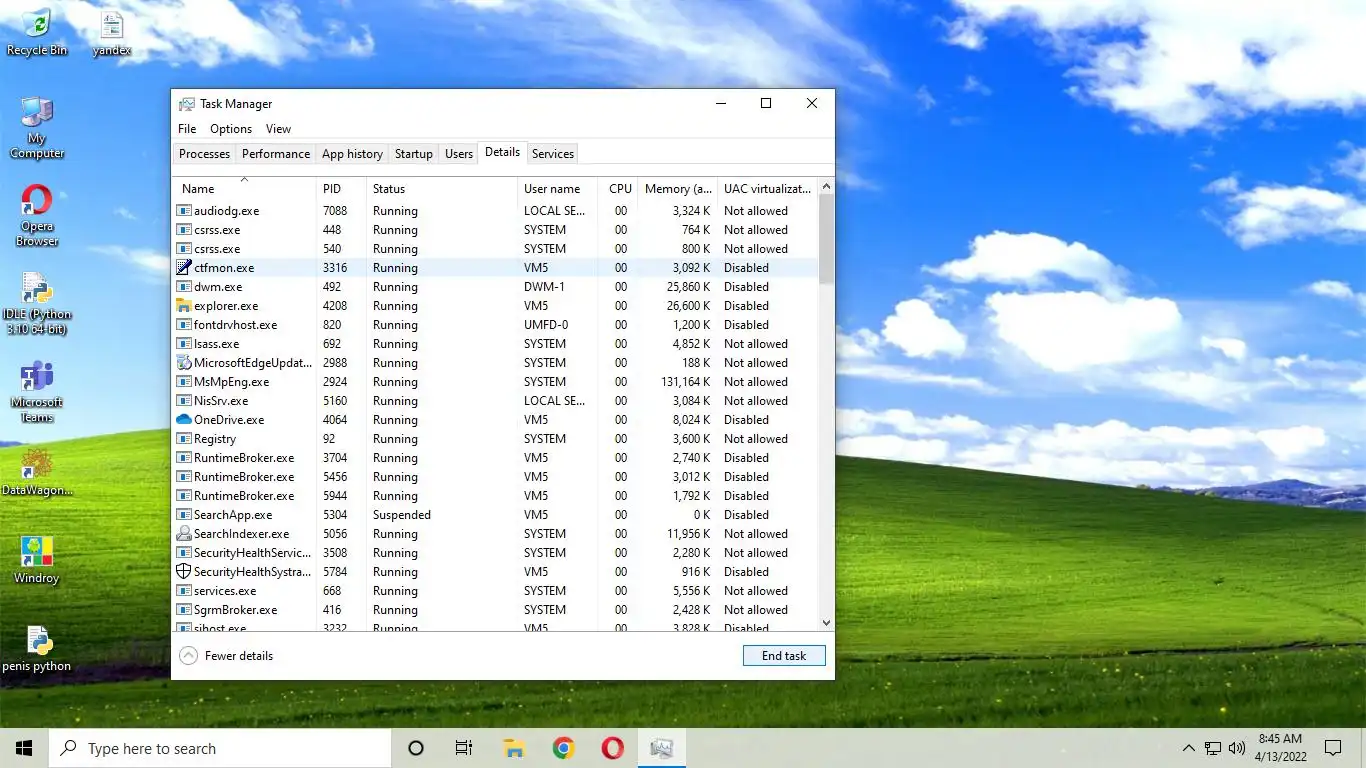
Task: Click the scrollbar up arrow
Action: coord(826,186)
